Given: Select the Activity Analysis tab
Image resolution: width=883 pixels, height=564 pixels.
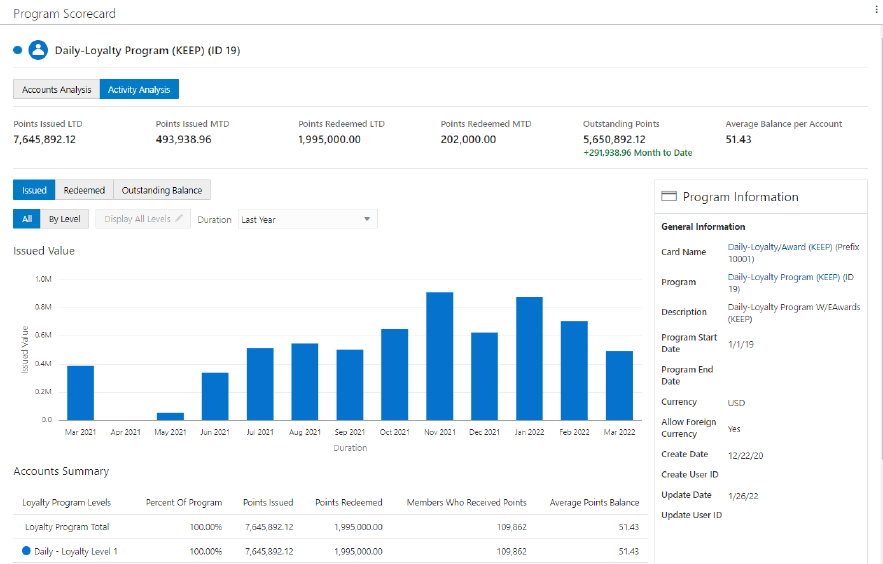Looking at the screenshot, I should tap(139, 89).
